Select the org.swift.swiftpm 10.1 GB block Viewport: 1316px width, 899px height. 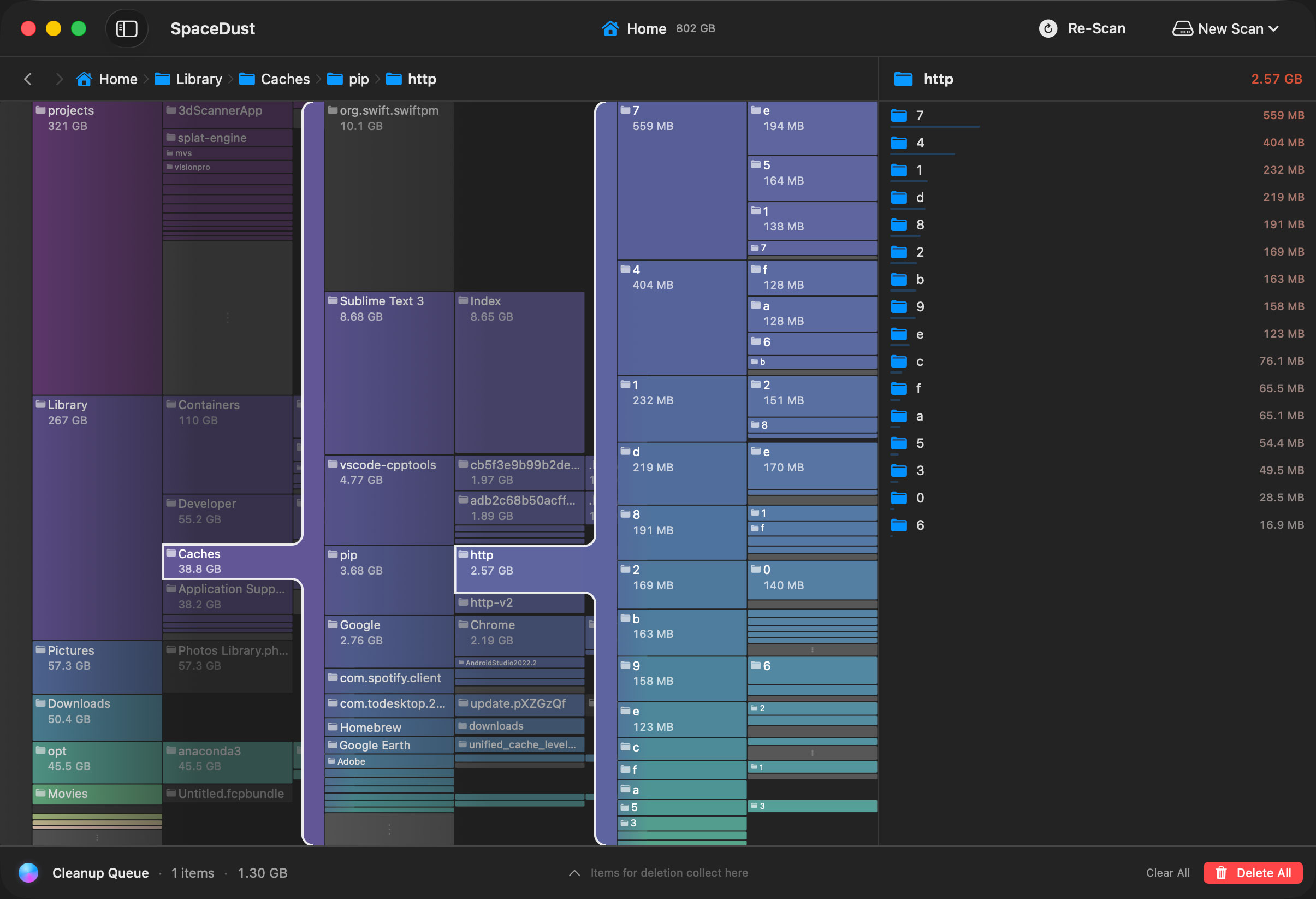click(x=389, y=196)
